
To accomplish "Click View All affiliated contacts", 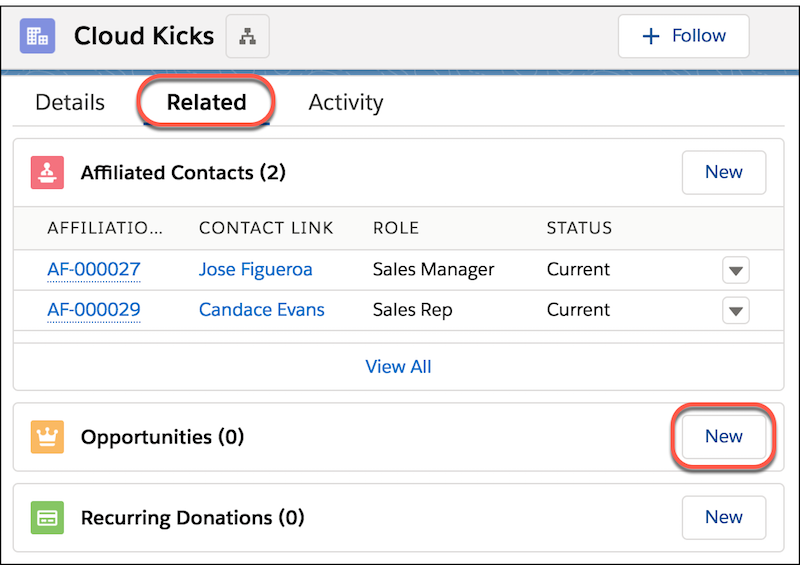I will [398, 366].
